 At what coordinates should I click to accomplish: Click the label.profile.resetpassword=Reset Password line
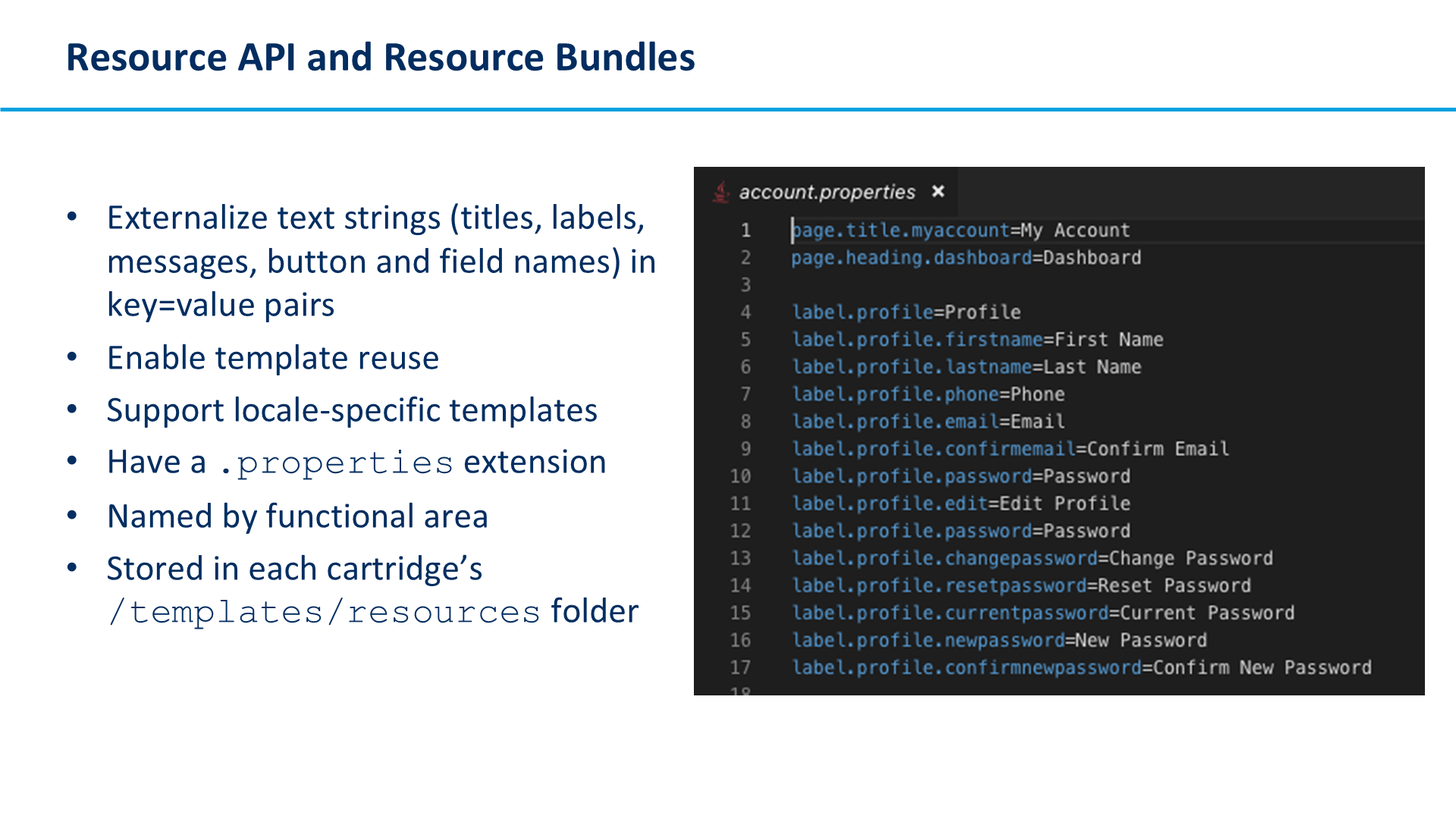(1021, 585)
